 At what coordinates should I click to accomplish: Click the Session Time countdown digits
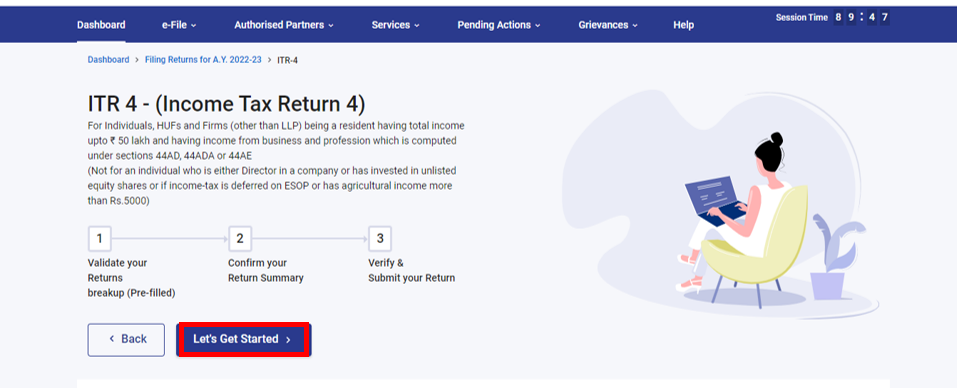tap(861, 17)
